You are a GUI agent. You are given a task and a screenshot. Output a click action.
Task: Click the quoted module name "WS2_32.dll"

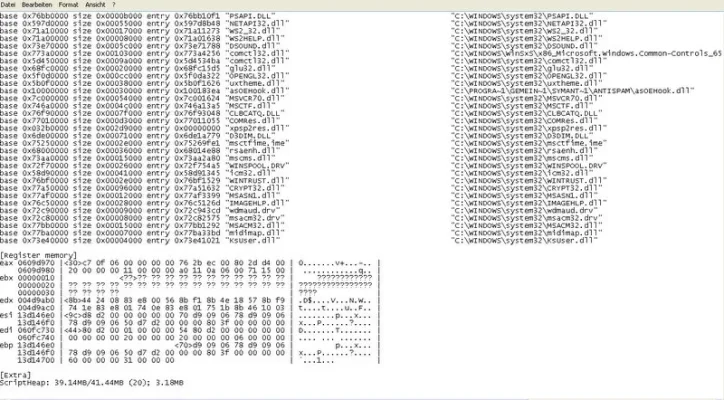253,31
